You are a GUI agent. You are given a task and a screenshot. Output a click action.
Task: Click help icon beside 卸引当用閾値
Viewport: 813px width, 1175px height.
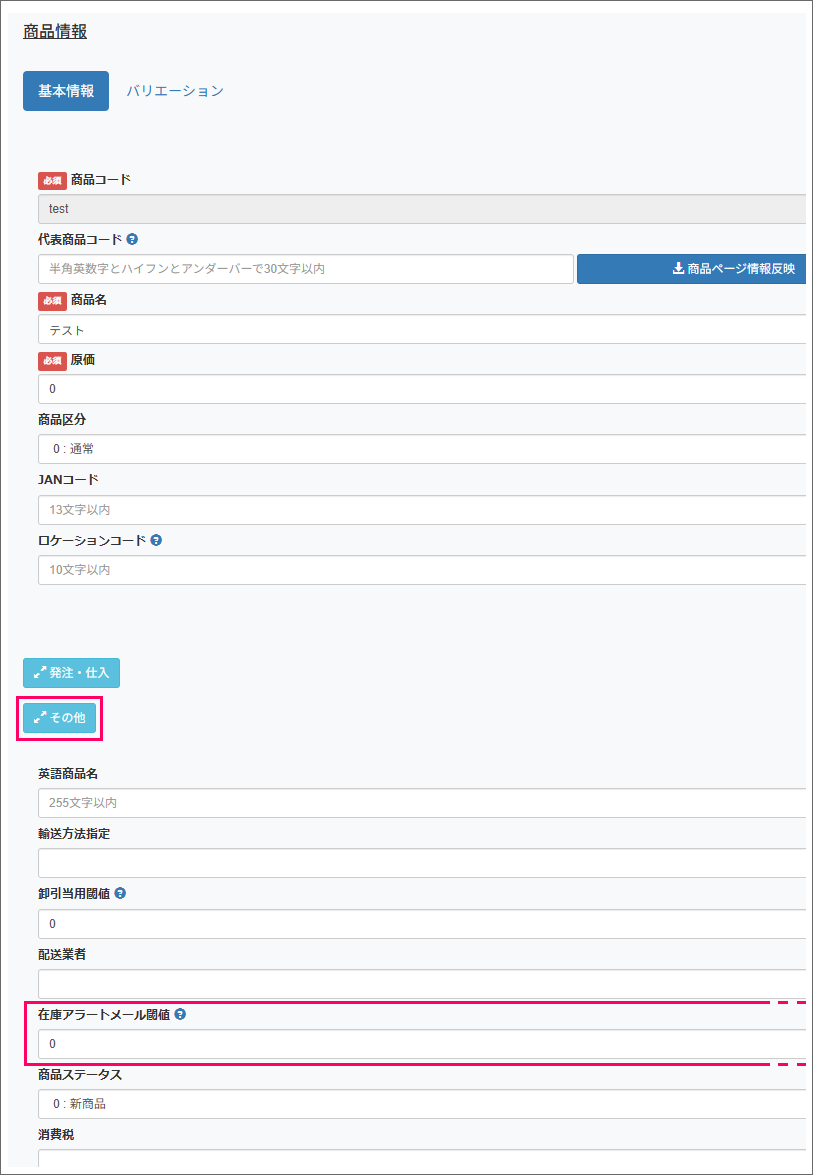tap(120, 894)
